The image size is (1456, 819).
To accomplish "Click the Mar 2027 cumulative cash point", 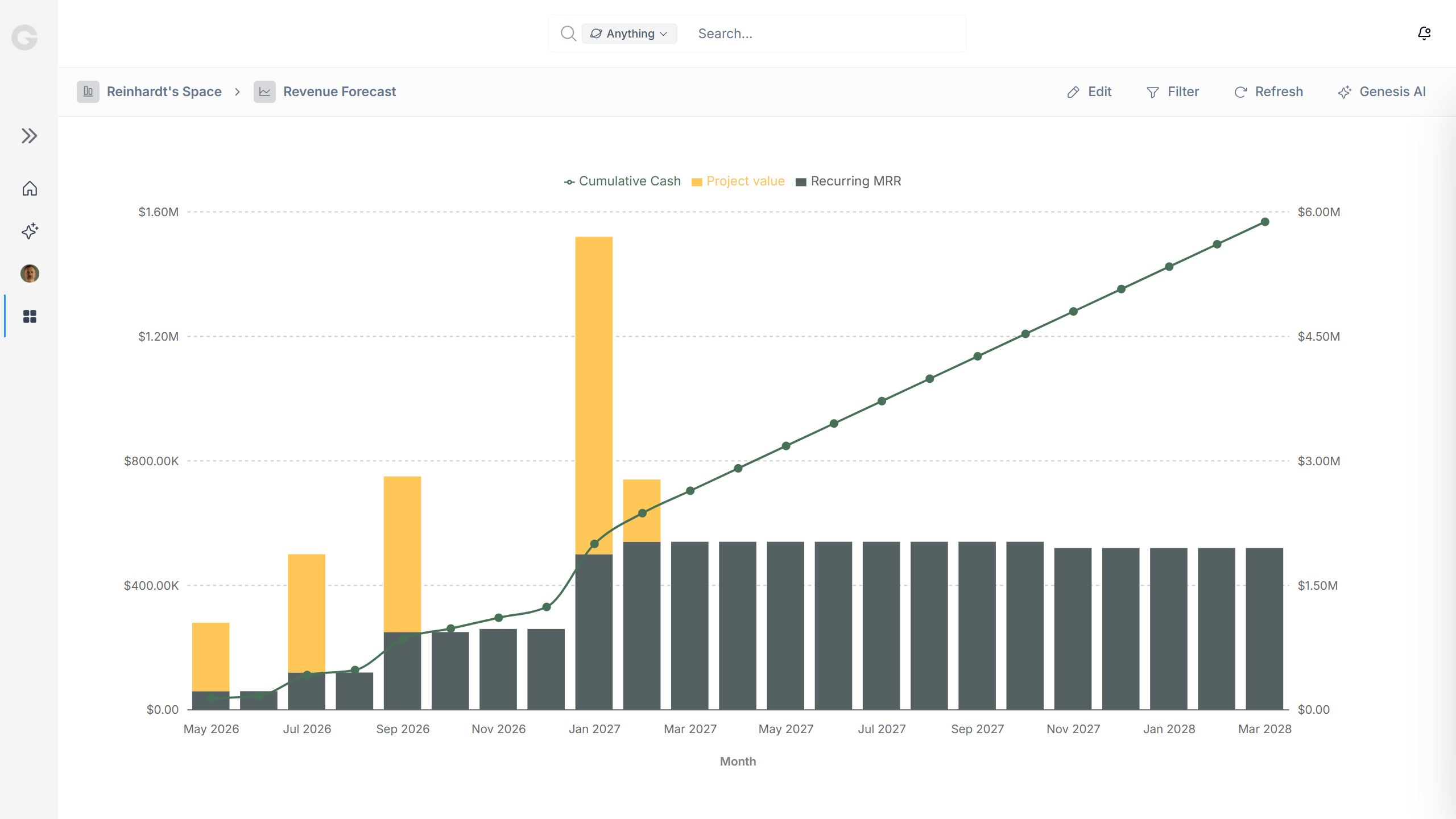I will click(x=690, y=491).
